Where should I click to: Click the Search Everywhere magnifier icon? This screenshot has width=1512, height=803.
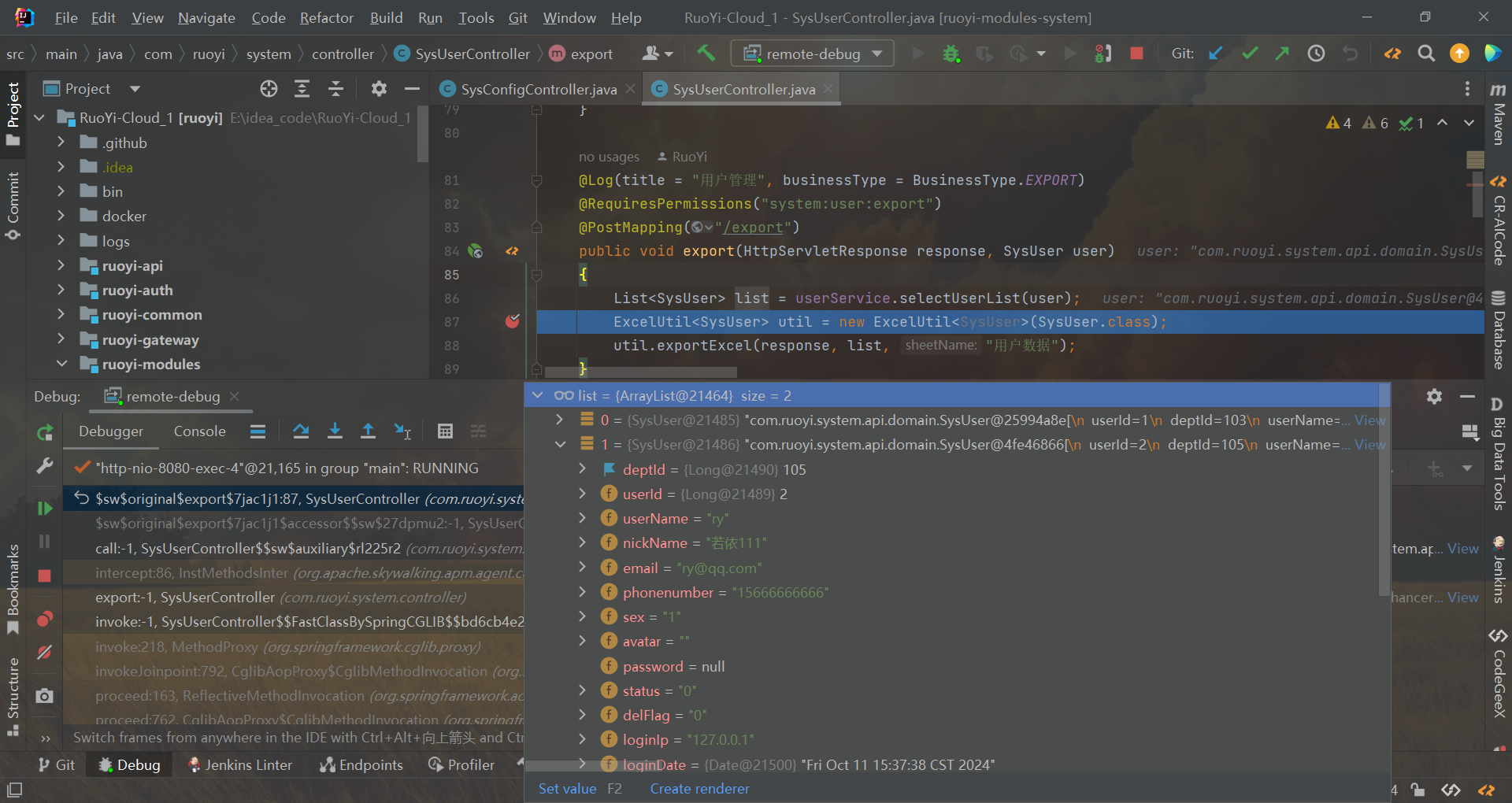[1426, 54]
